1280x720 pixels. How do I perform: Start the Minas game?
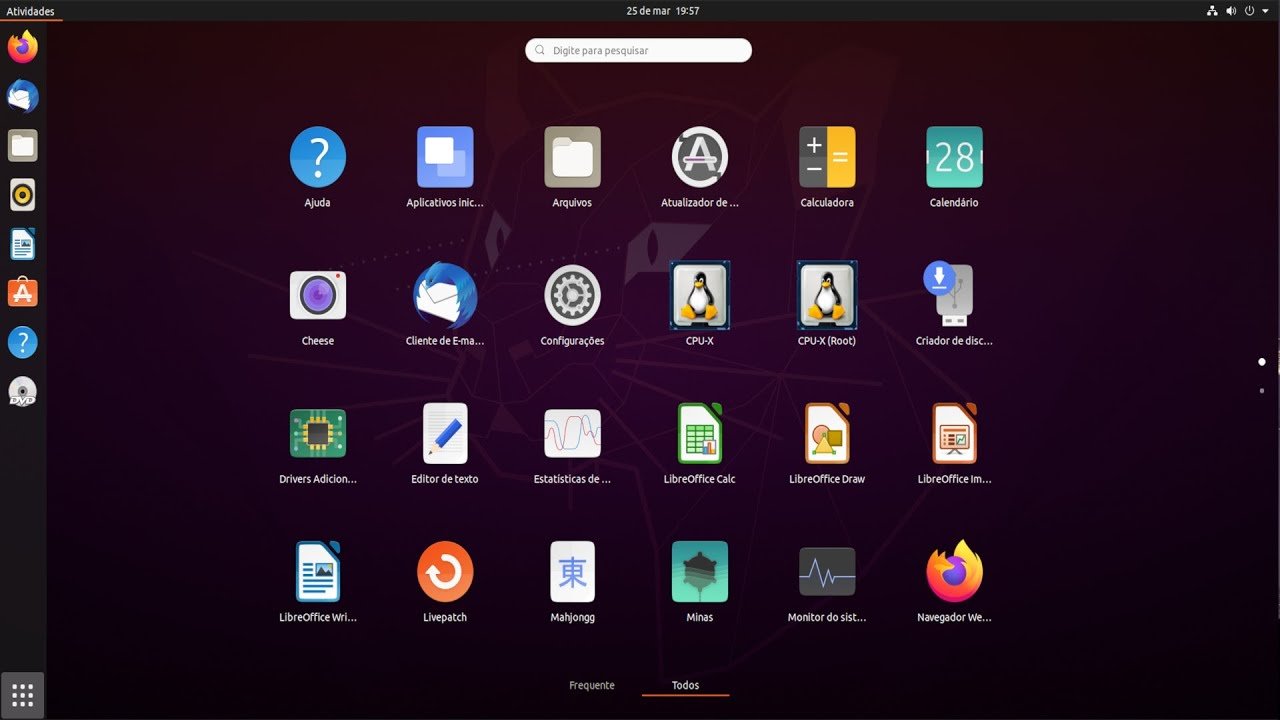click(x=700, y=571)
